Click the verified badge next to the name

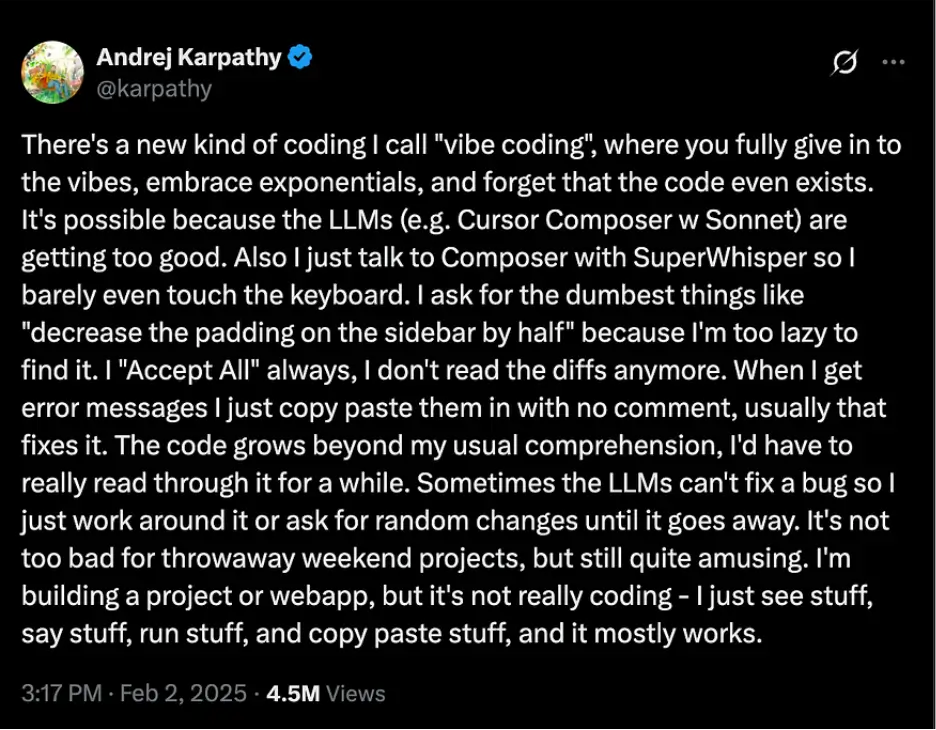click(299, 57)
